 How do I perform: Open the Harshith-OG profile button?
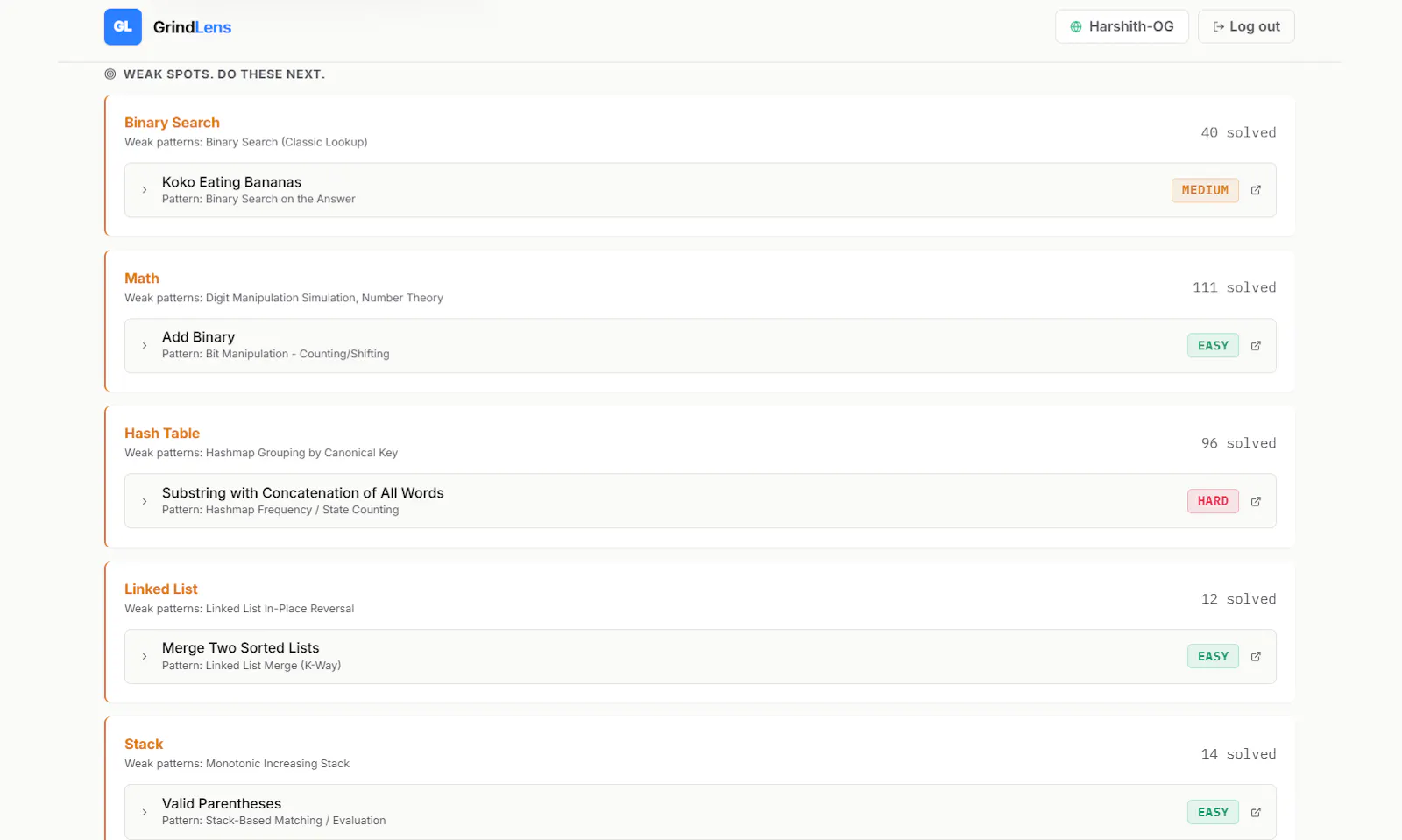(1122, 26)
